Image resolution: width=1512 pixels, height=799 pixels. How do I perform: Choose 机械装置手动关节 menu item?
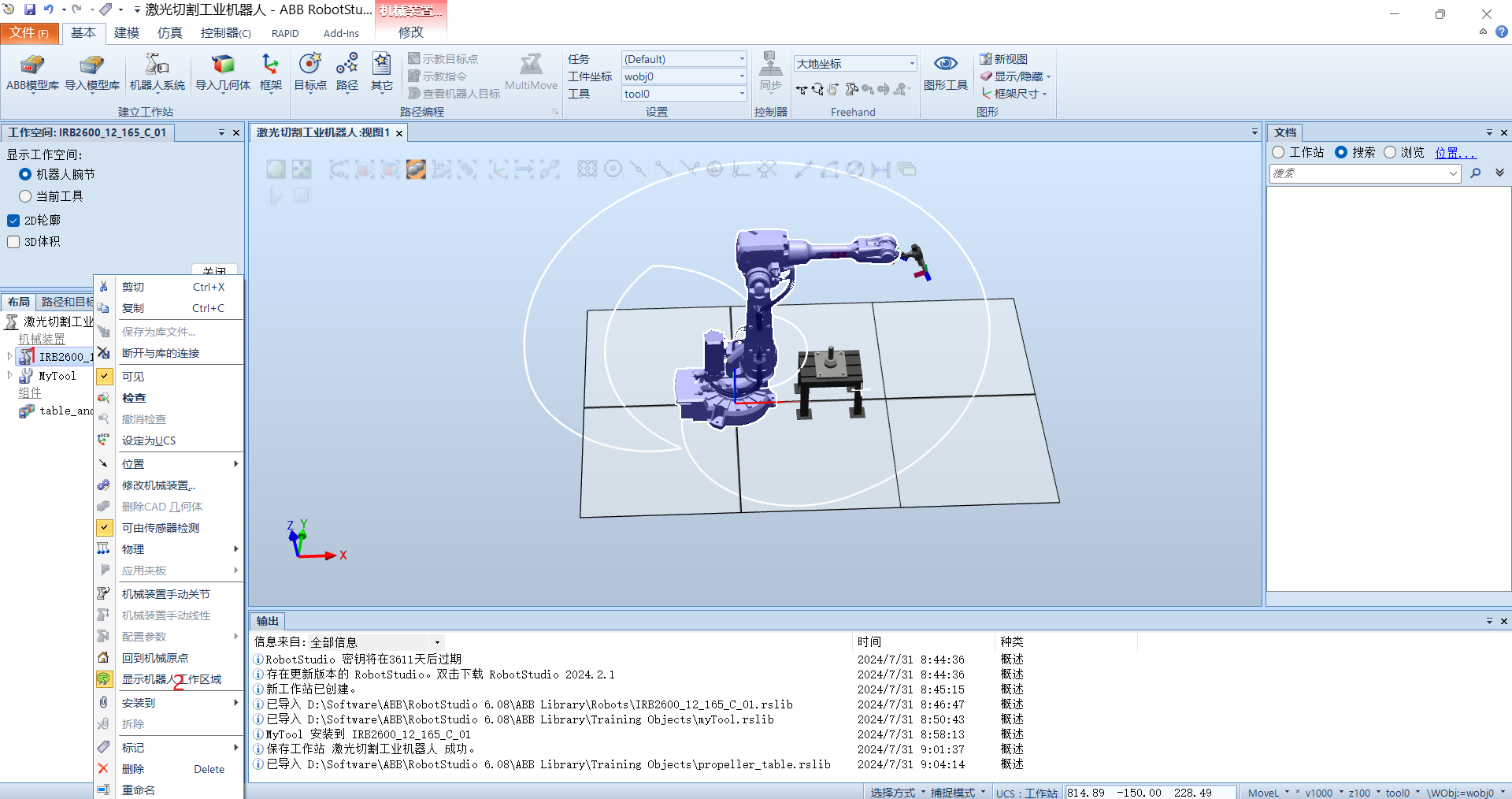click(x=169, y=594)
